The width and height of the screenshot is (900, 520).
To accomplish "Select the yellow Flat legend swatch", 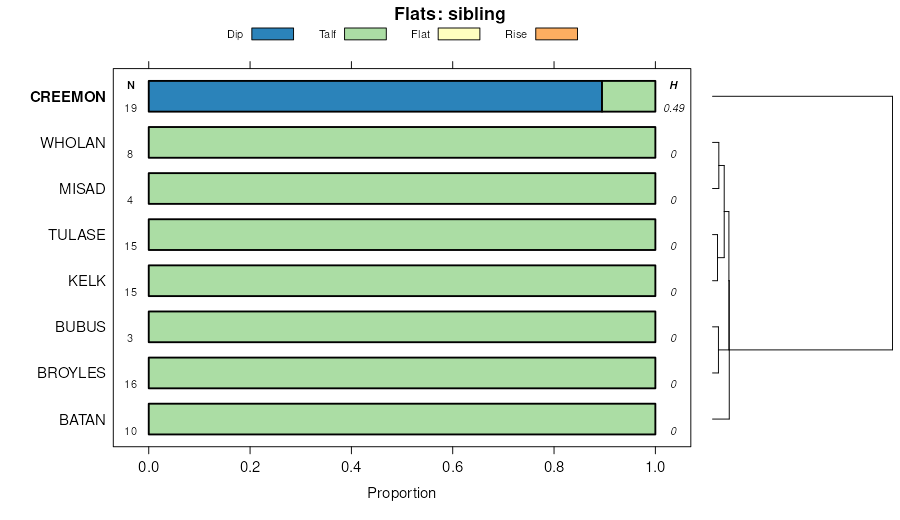I will click(459, 34).
